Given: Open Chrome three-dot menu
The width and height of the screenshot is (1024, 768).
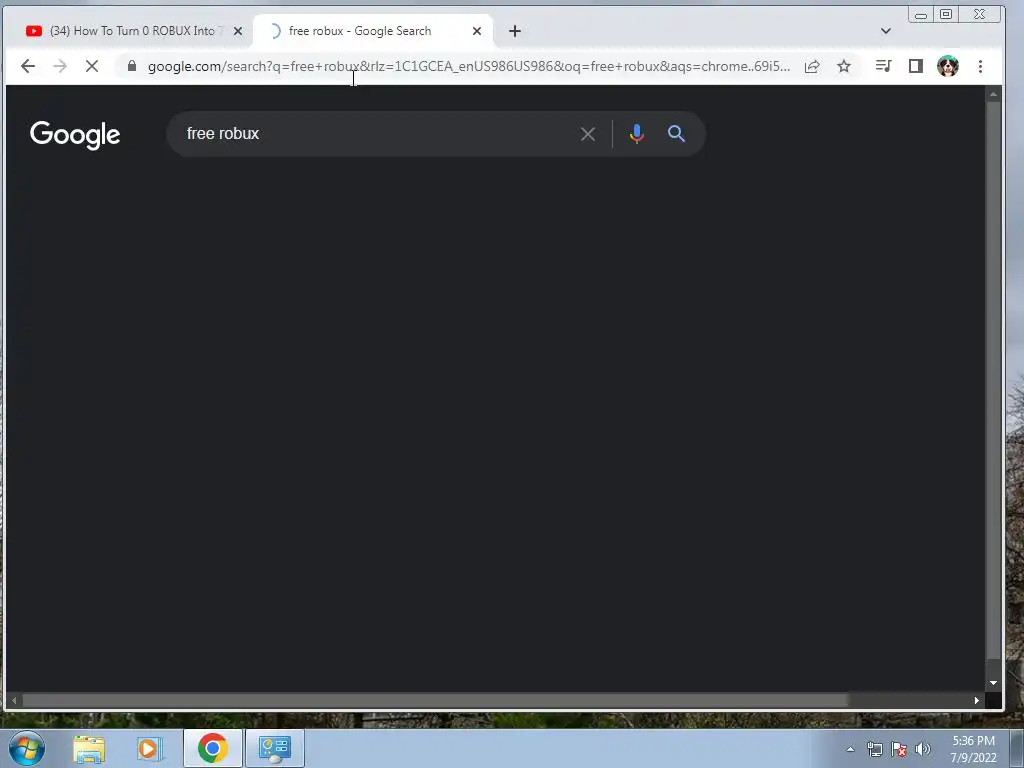Looking at the screenshot, I should 980,66.
